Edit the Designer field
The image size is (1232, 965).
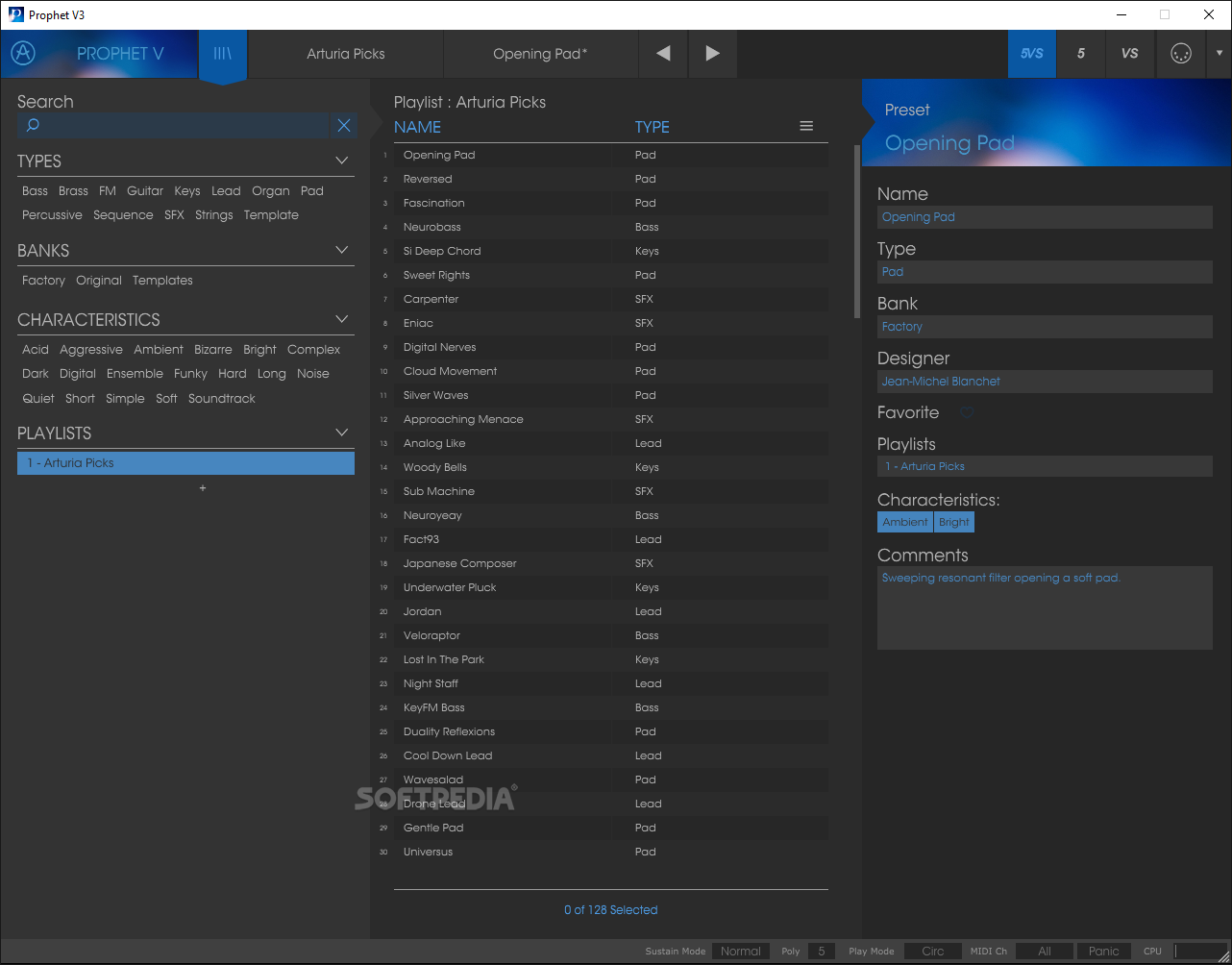[x=1045, y=382]
